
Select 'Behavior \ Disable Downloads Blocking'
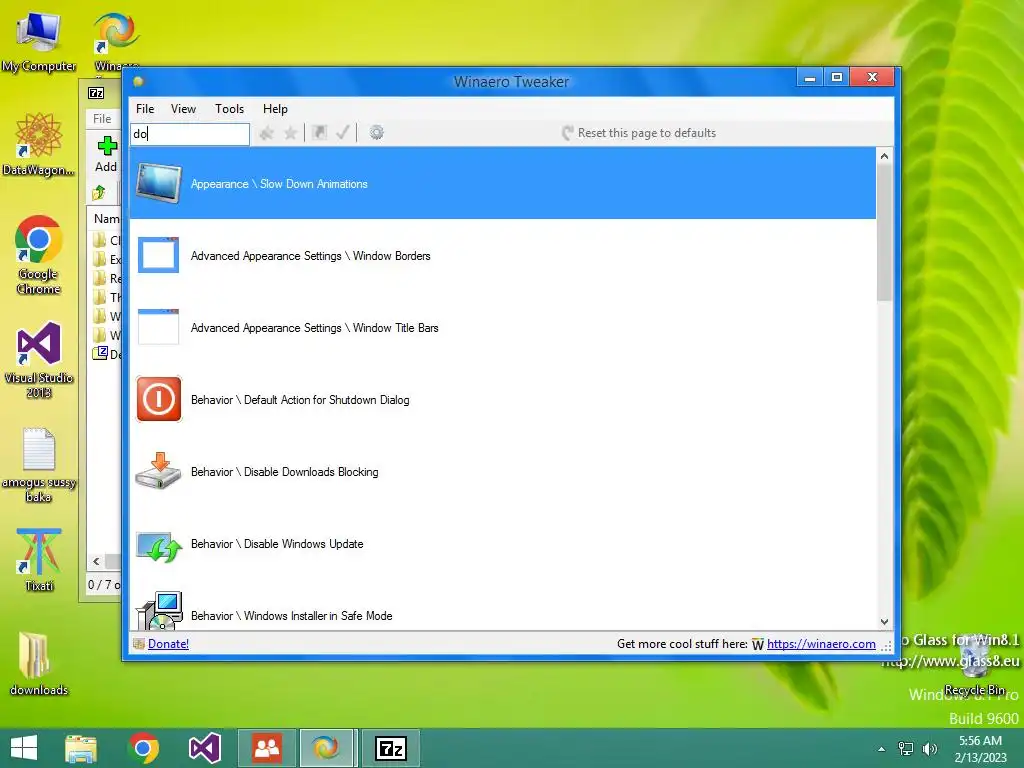(x=502, y=471)
